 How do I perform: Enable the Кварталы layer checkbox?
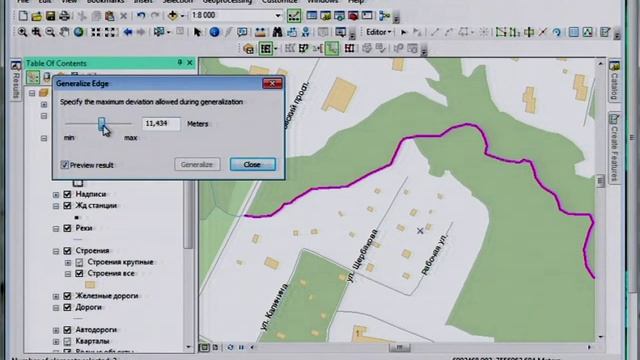tap(68, 341)
